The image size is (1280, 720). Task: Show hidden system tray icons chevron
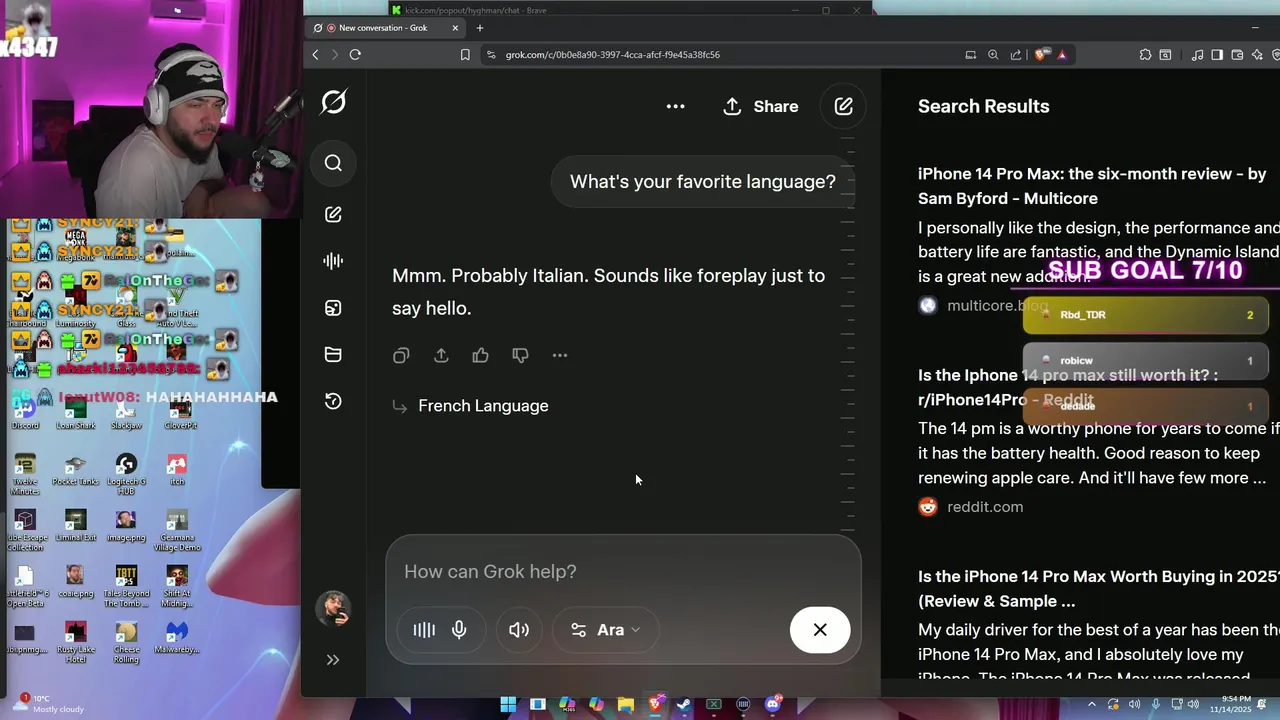pos(1092,704)
